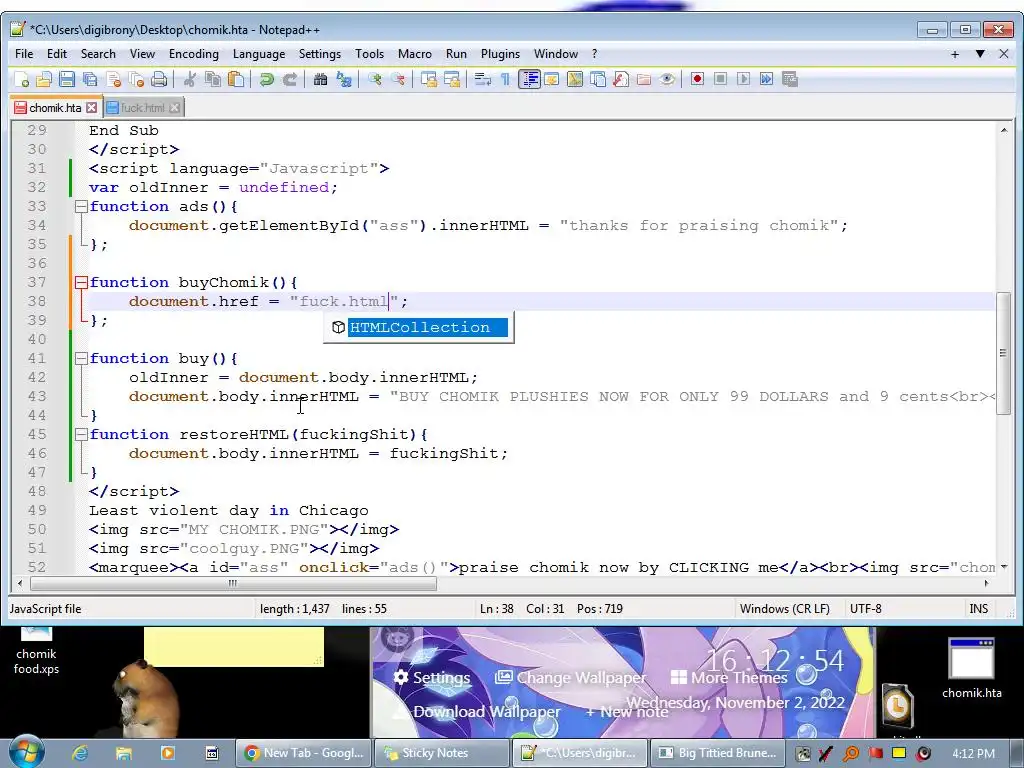Open the File menu
The height and width of the screenshot is (768, 1024).
pos(24,54)
